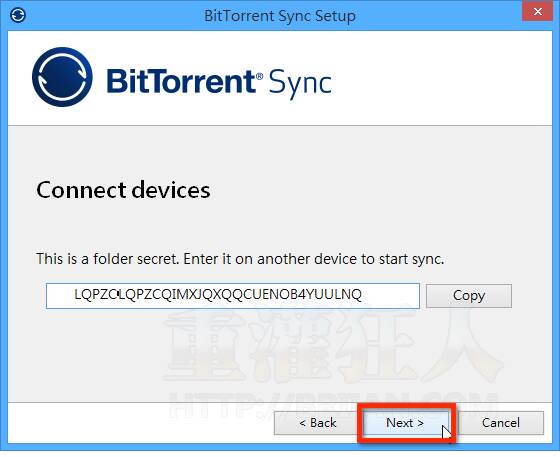Return to previous step using < Back
This screenshot has height=457, width=560.
[x=317, y=423]
